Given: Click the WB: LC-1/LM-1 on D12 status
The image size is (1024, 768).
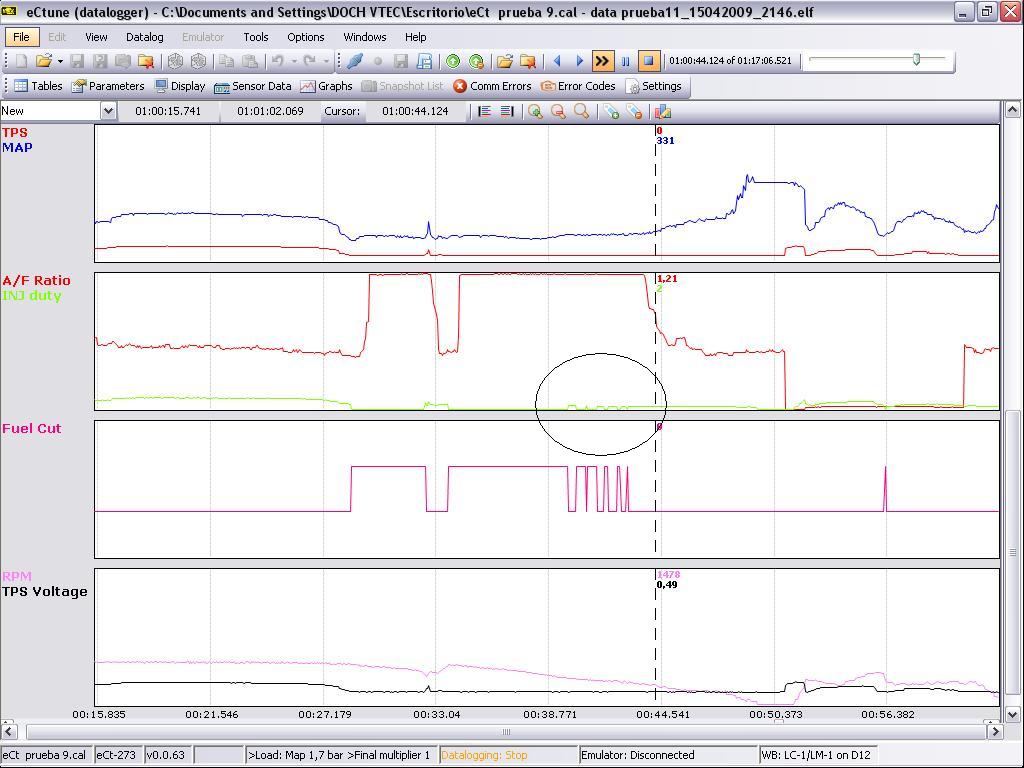Looking at the screenshot, I should coord(816,756).
